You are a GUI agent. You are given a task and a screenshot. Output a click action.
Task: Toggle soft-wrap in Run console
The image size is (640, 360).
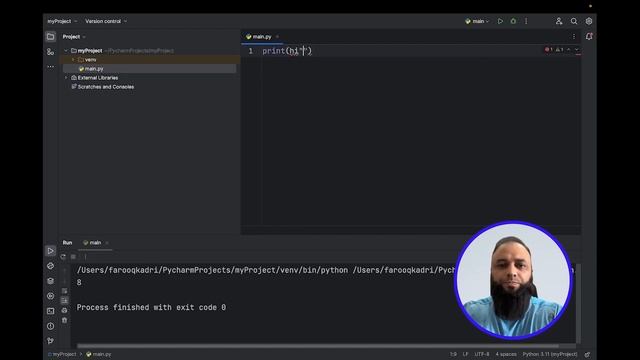pos(64,291)
